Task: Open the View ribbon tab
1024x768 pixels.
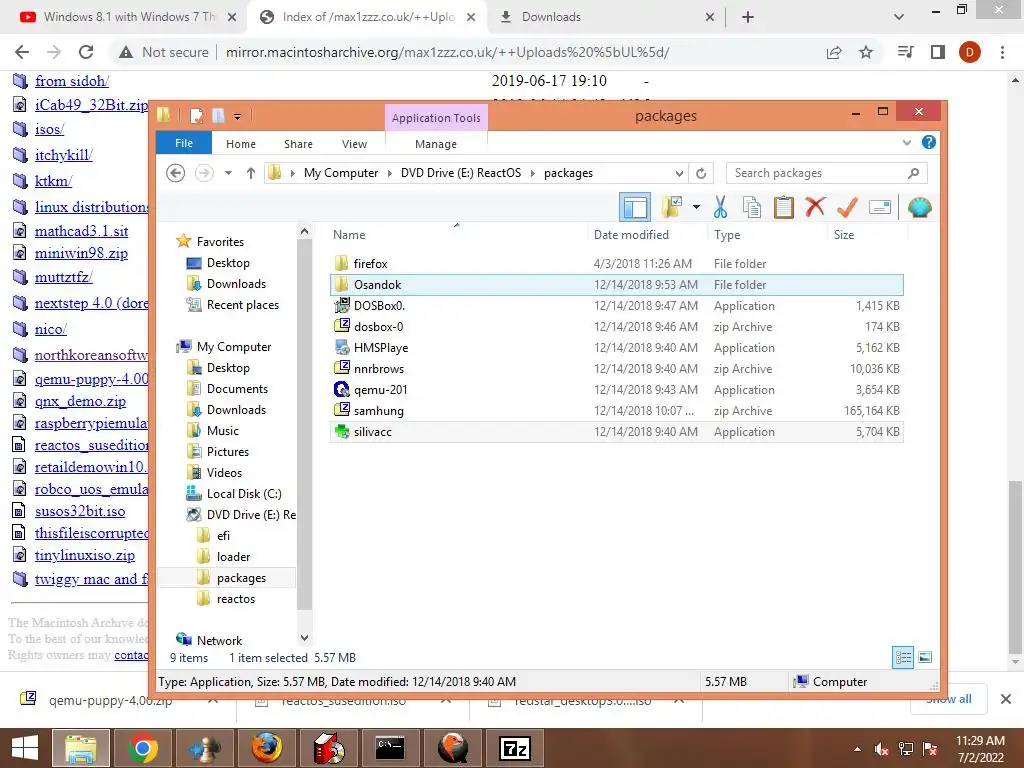Action: point(354,144)
